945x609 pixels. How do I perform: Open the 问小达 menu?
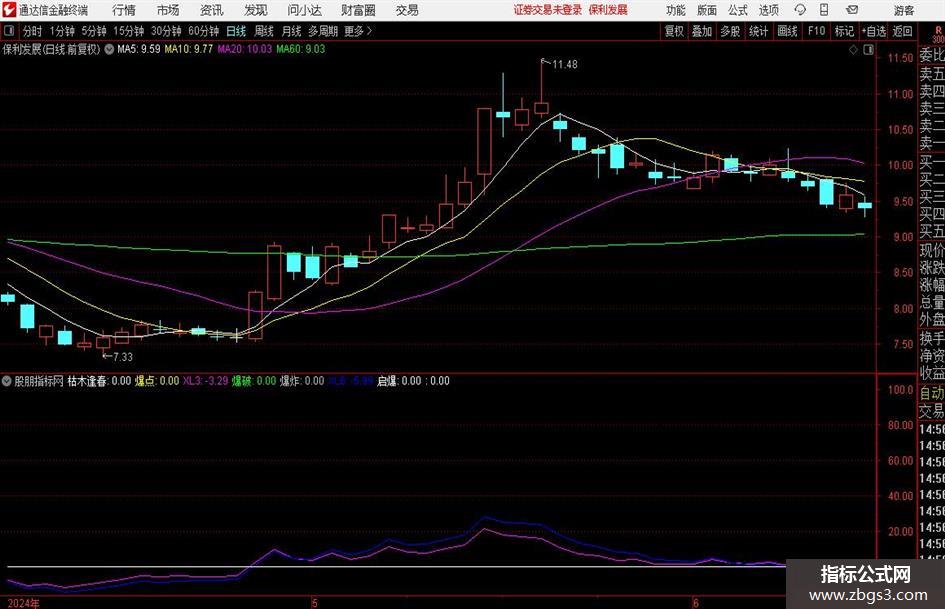(304, 10)
